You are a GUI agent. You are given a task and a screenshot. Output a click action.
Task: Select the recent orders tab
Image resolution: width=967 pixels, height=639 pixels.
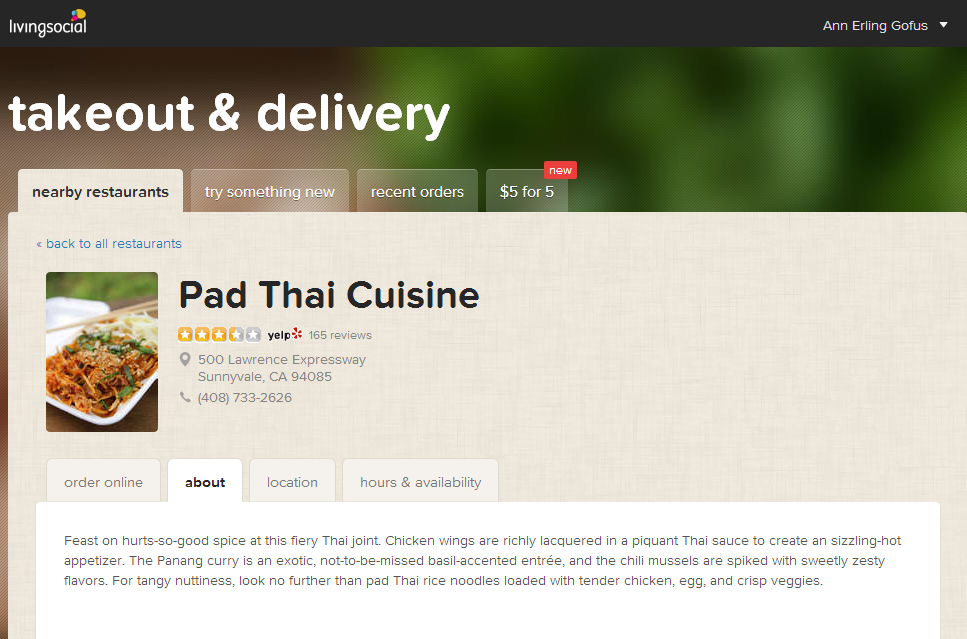pyautogui.click(x=417, y=191)
